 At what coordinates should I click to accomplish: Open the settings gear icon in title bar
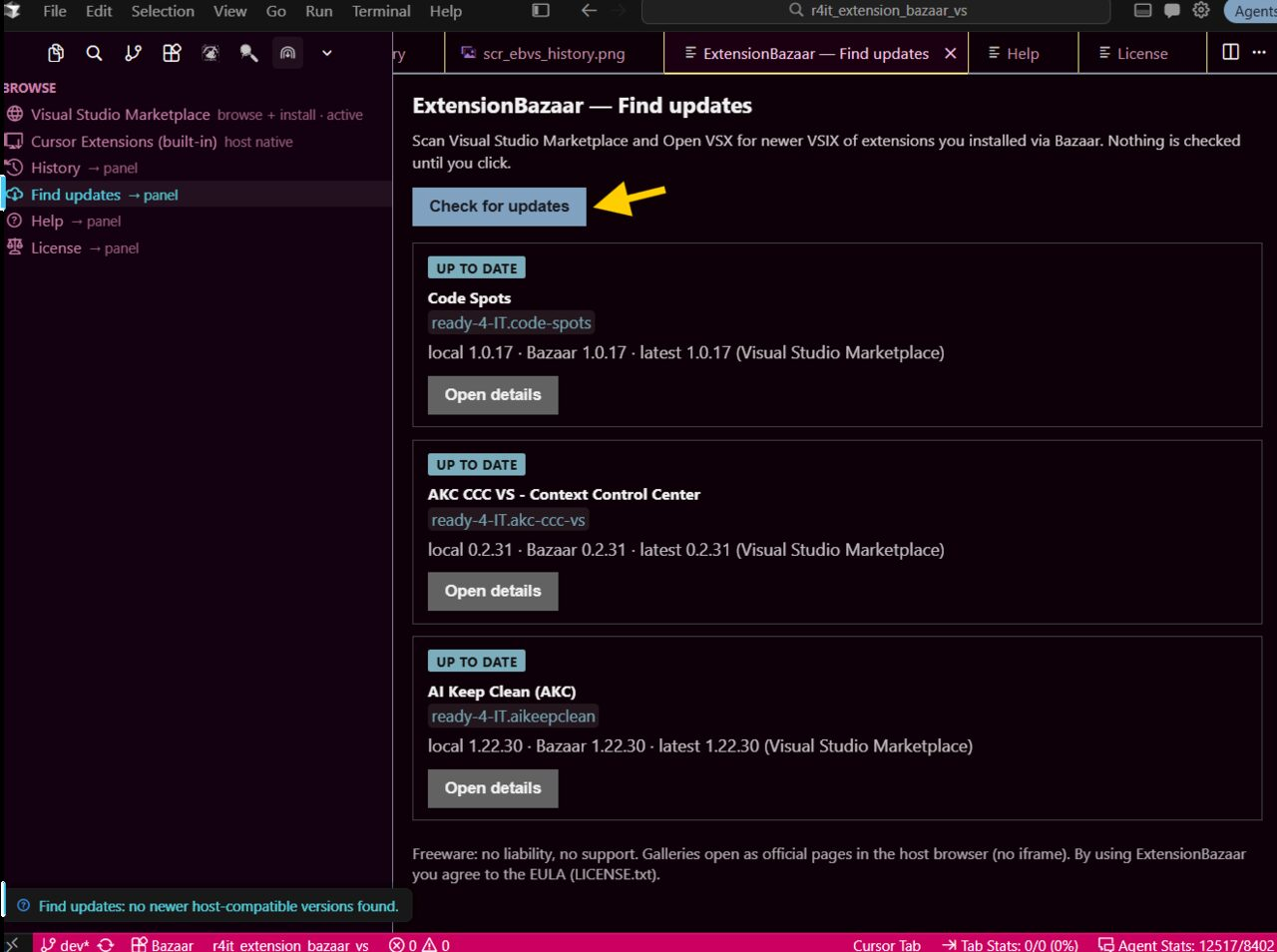[1201, 11]
